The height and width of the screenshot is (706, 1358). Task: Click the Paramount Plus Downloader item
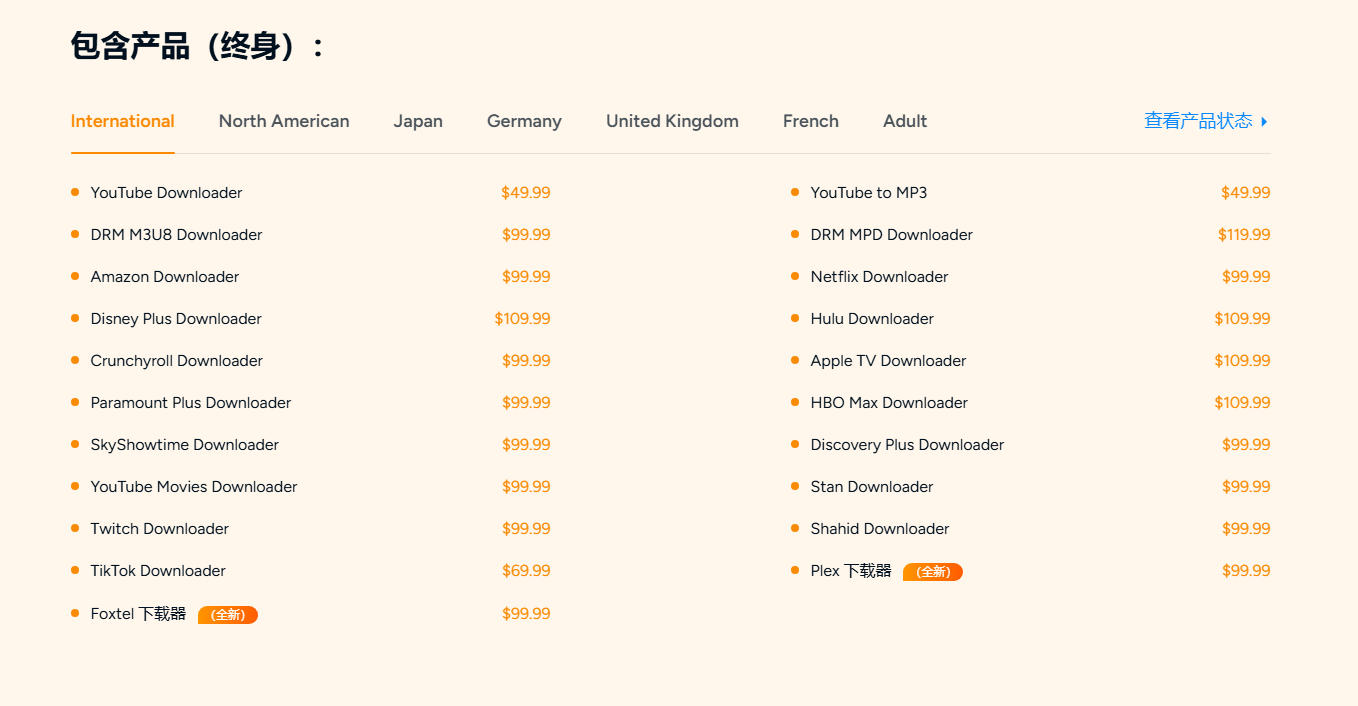[x=191, y=403]
